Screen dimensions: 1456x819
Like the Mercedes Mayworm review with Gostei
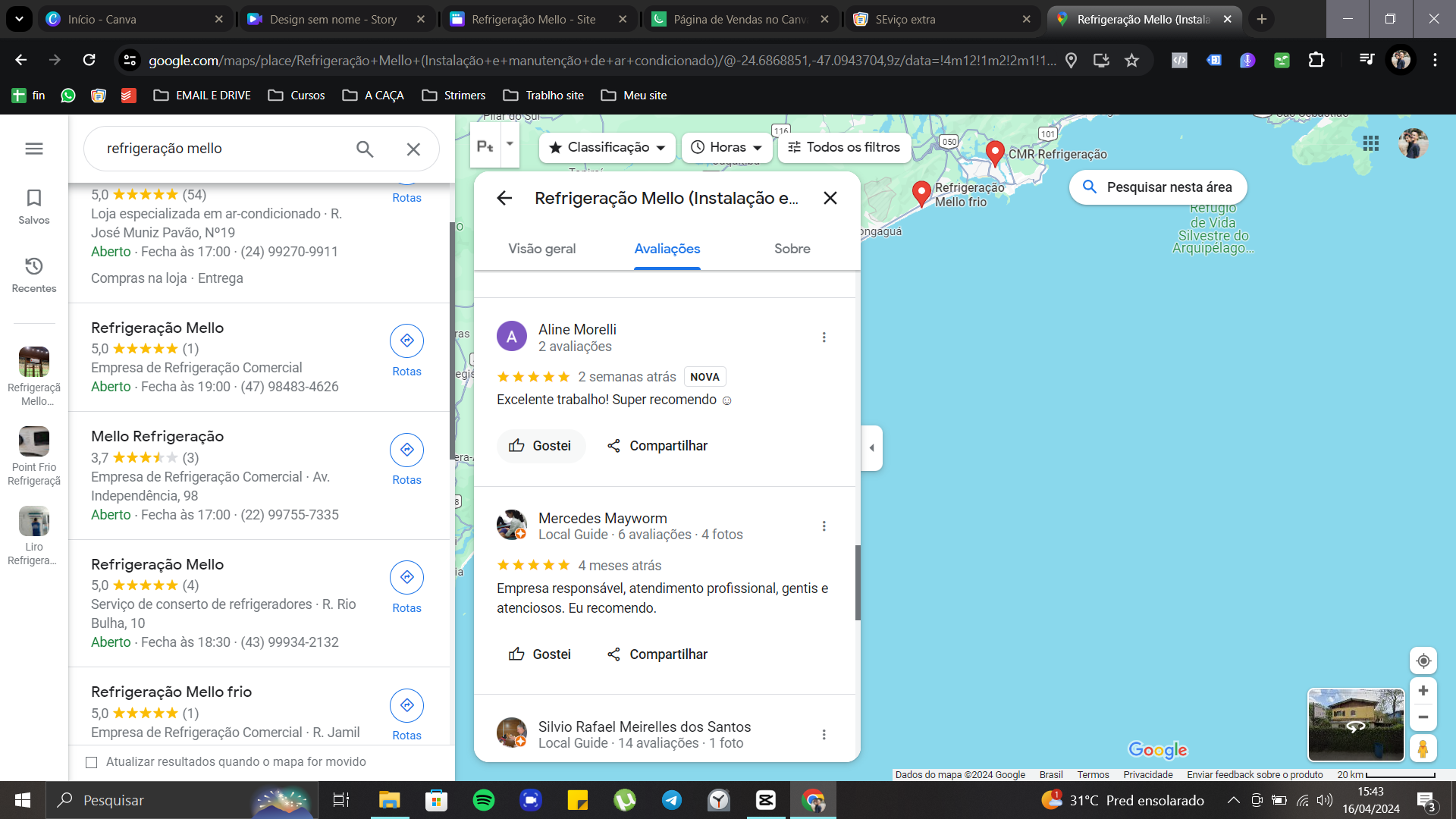tap(541, 654)
